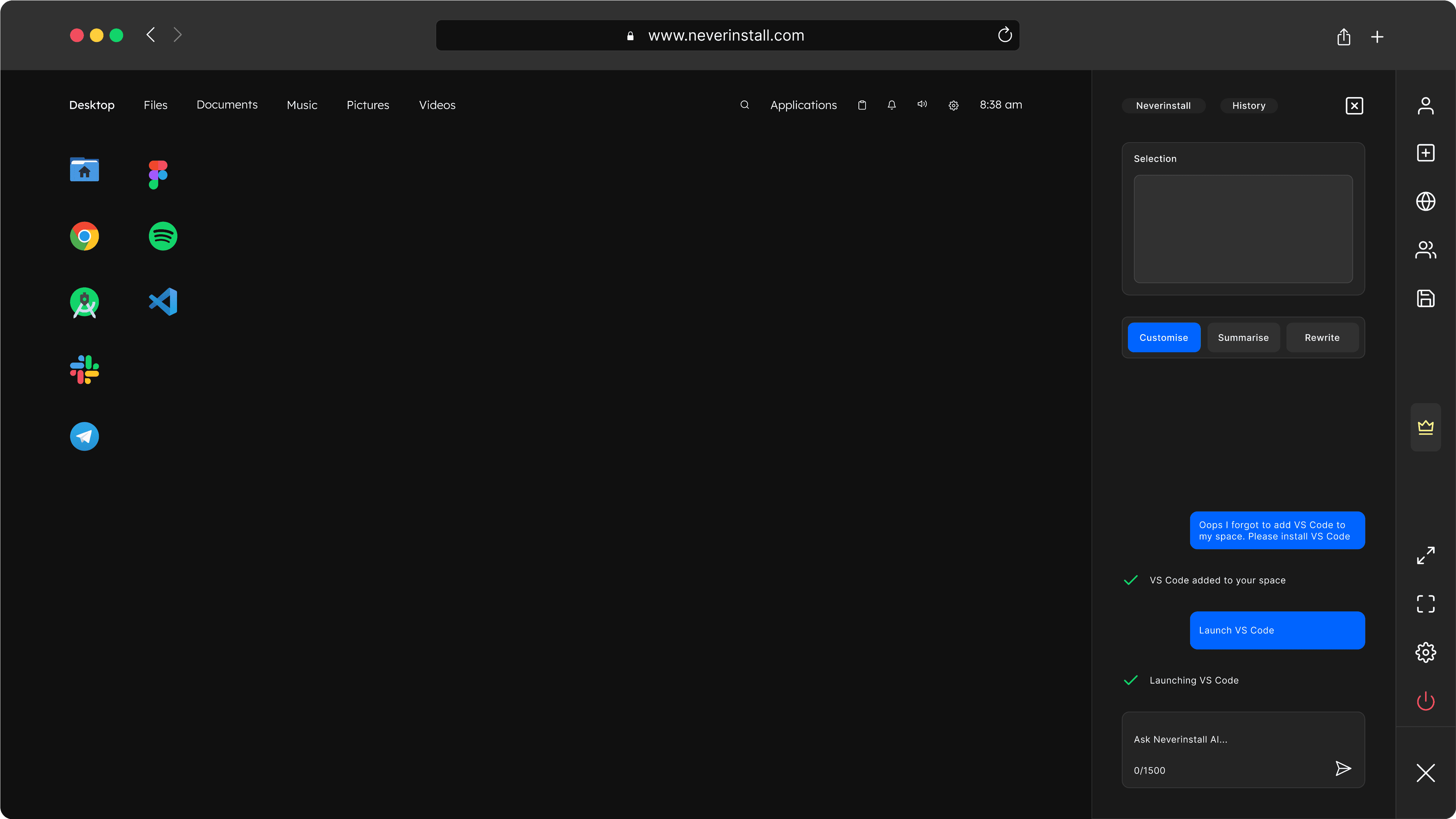Open the Slack app icon
The image size is (1456, 819).
[x=84, y=370]
